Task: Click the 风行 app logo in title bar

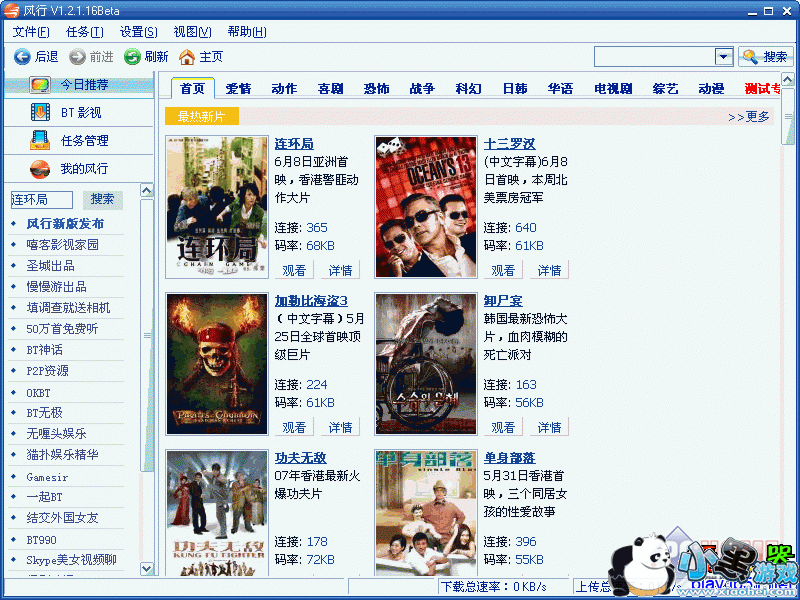Action: pos(11,10)
